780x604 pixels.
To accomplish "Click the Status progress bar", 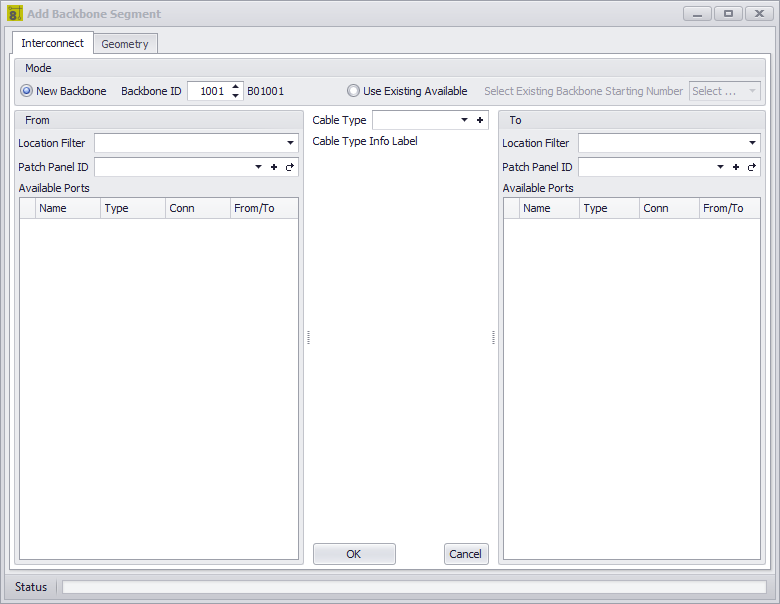I will click(414, 587).
